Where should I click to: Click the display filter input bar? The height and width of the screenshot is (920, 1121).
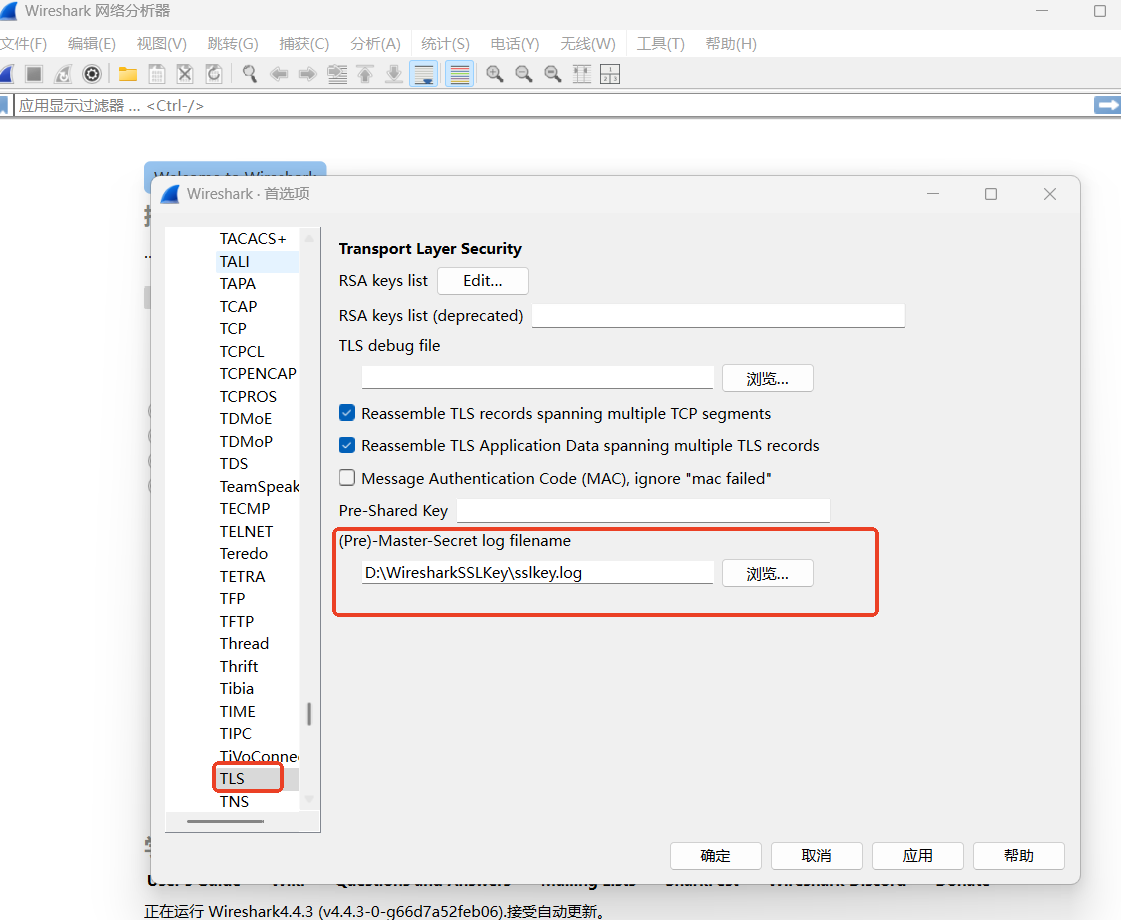point(554,106)
